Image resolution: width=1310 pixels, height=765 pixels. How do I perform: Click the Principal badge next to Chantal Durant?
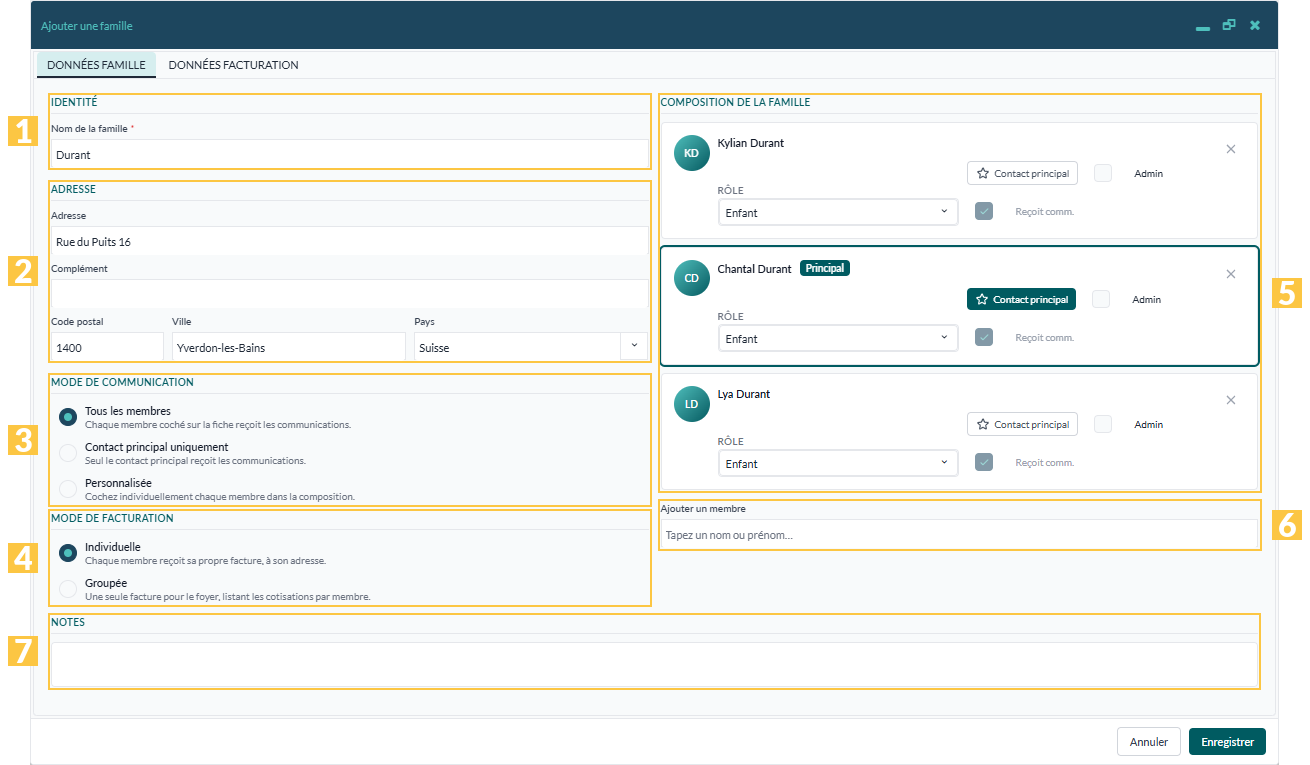click(x=825, y=268)
